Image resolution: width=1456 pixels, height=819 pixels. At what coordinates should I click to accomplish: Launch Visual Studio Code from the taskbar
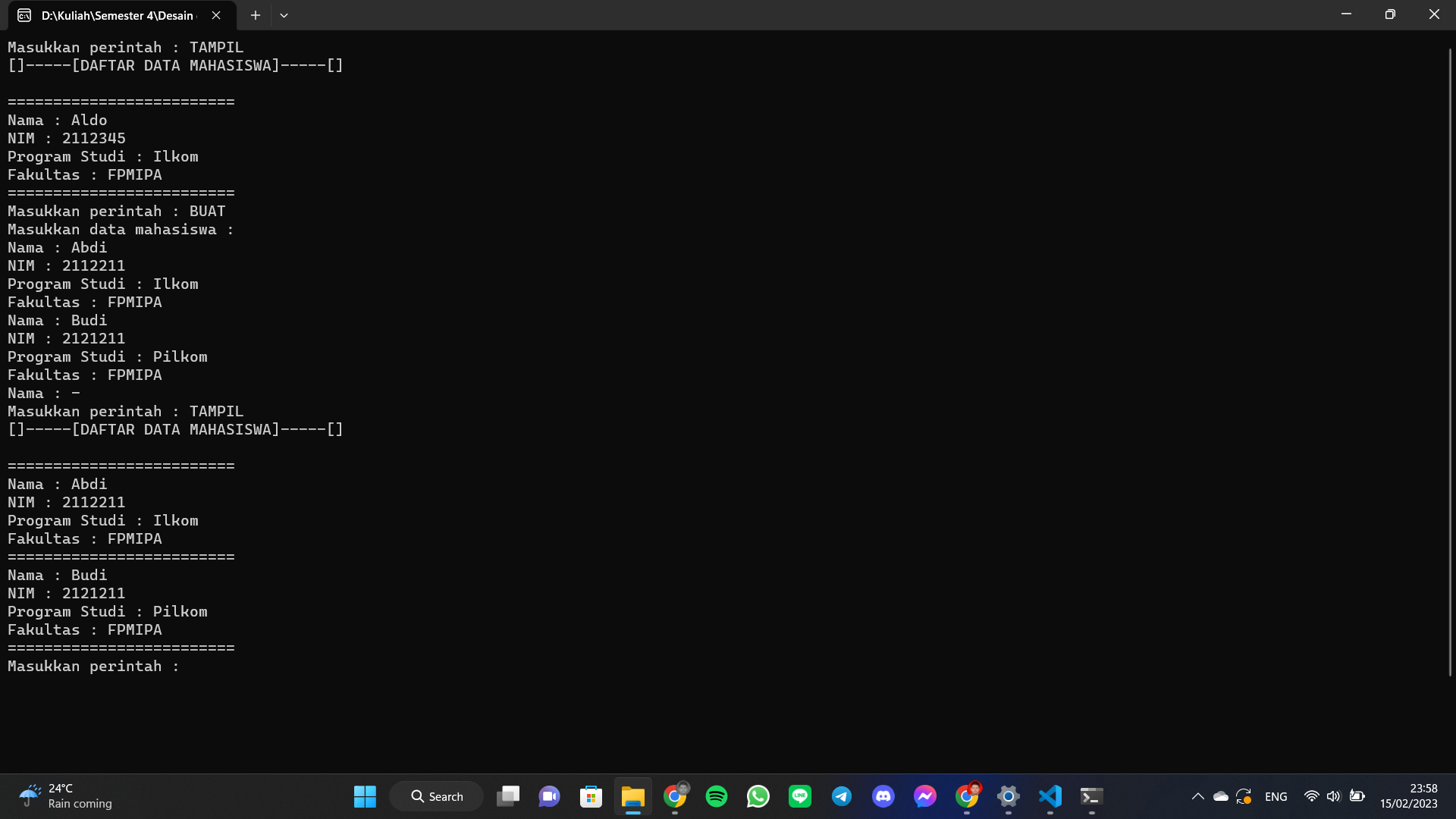(1050, 796)
